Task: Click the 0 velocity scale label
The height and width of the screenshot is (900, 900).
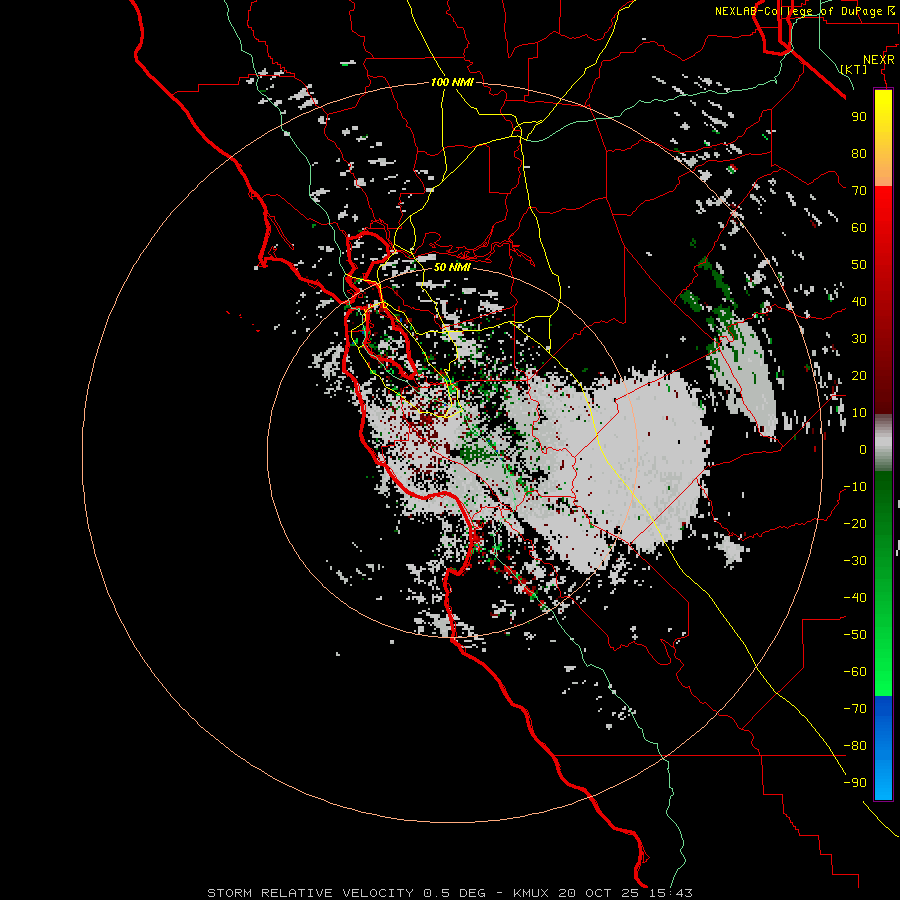Action: [863, 449]
